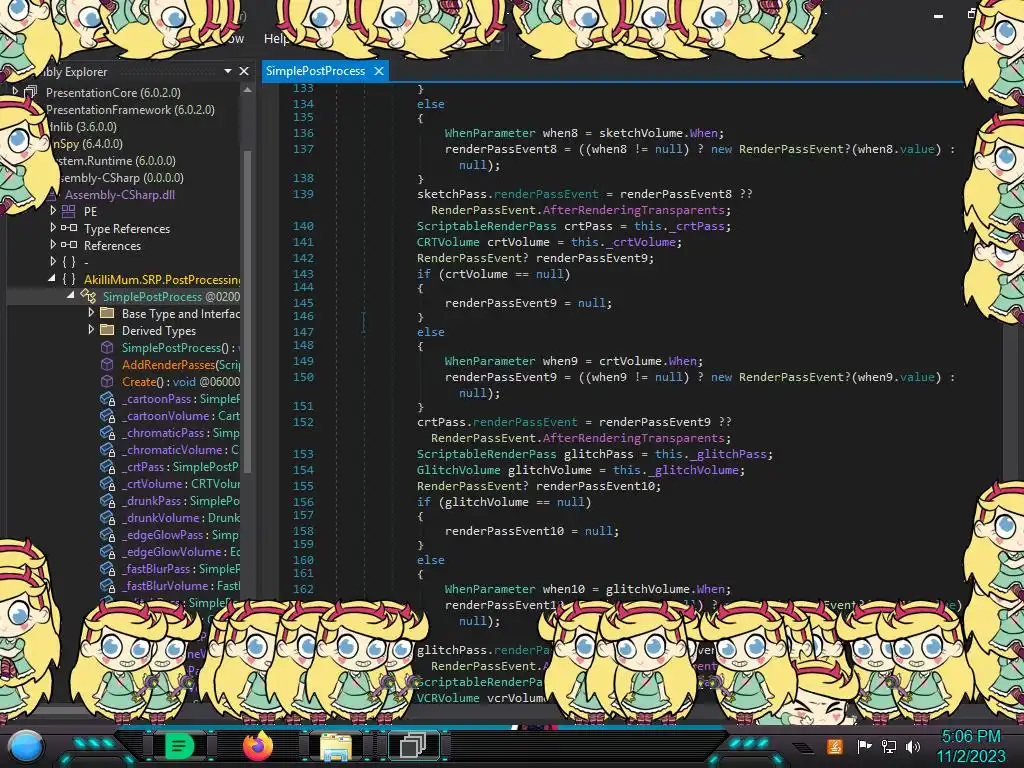Collapse the AkilliMum.SRP.PostProcessing namespace

[52, 279]
